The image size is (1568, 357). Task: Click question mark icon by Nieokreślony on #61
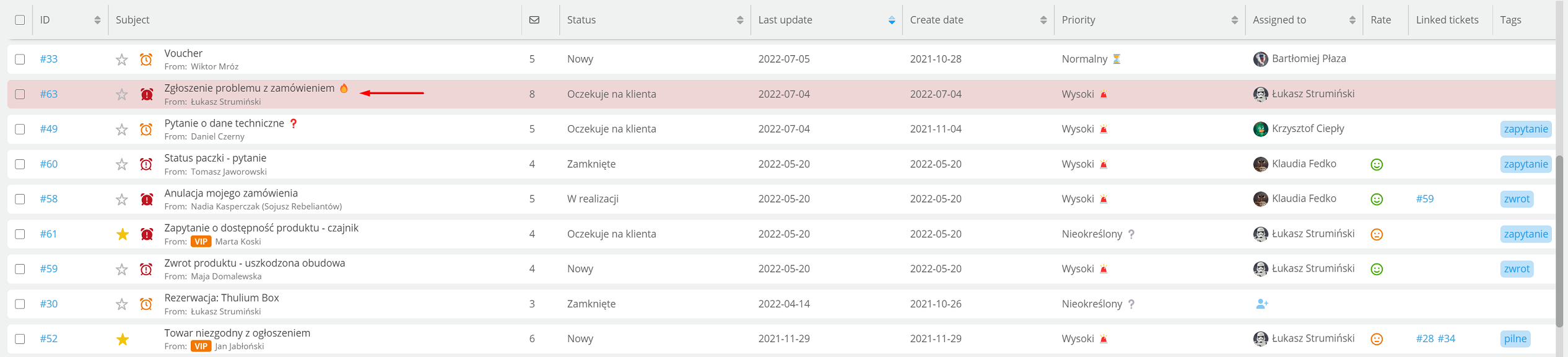(1131, 234)
